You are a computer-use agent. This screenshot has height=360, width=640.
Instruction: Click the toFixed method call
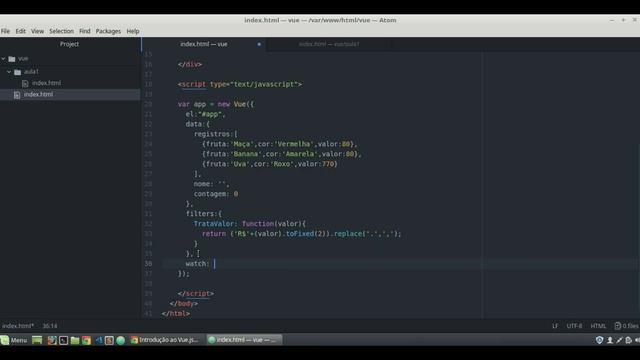[x=300, y=234]
